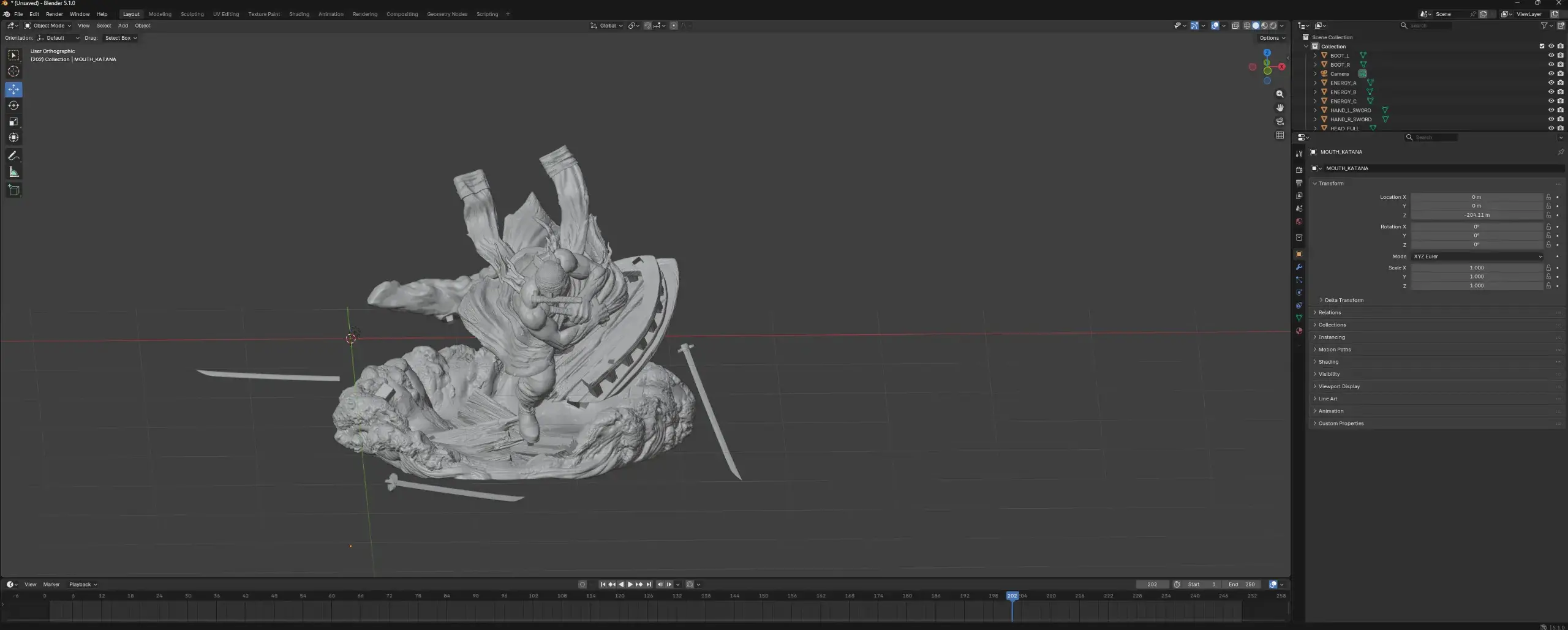Disable rendering for HAND_L_SWORD camera icon
Screen dimensions: 1568x630
1560,110
